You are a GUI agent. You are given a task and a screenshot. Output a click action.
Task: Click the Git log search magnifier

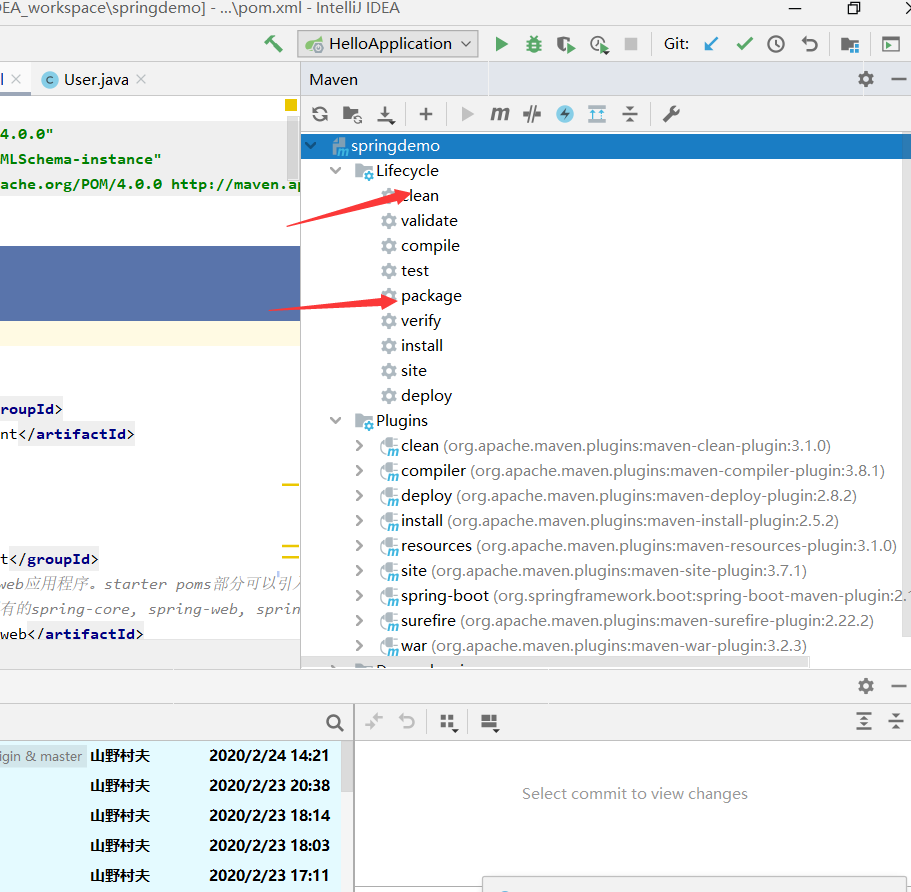pos(334,722)
